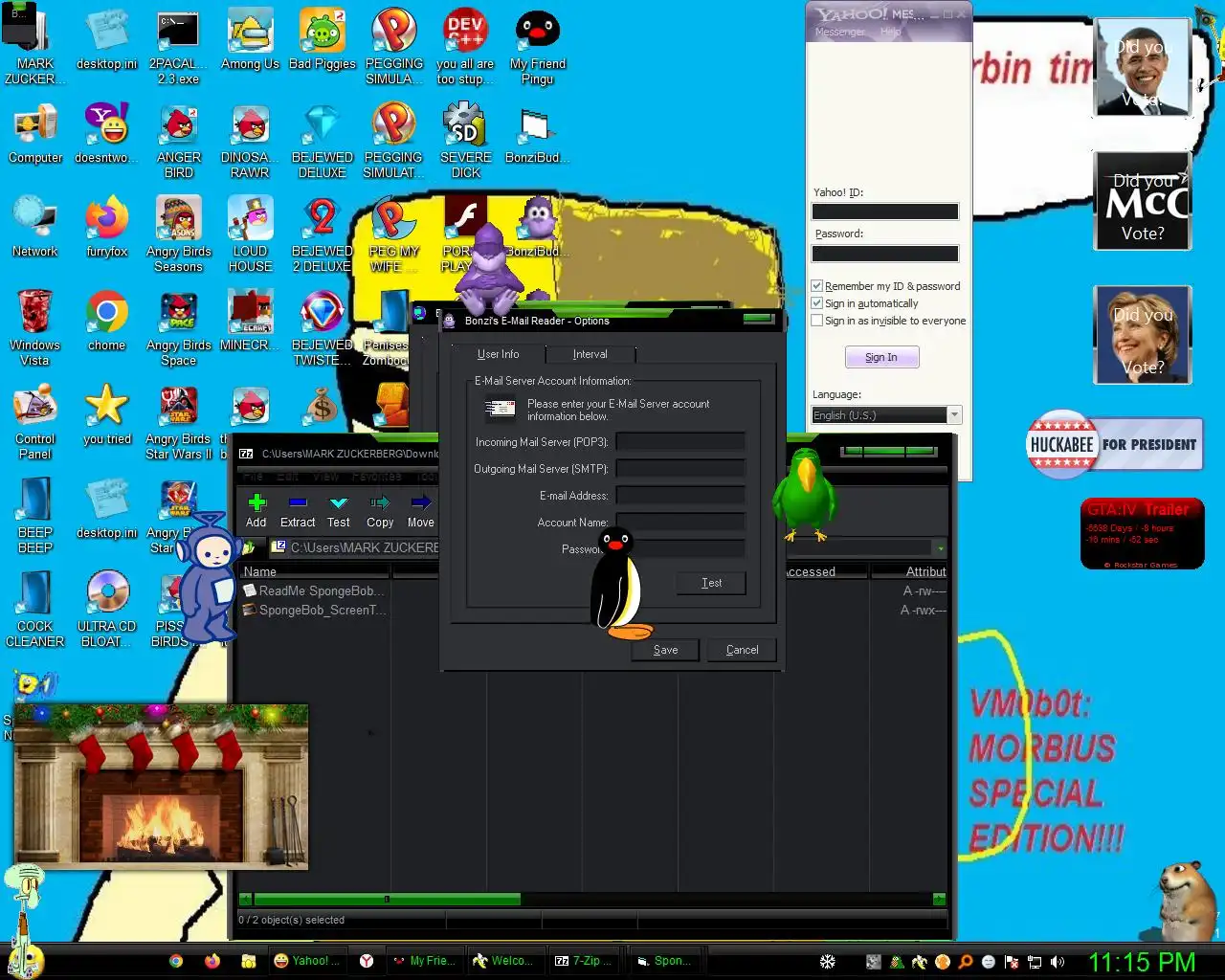The image size is (1225, 980).
Task: Select the Network desktop icon
Action: [35, 228]
